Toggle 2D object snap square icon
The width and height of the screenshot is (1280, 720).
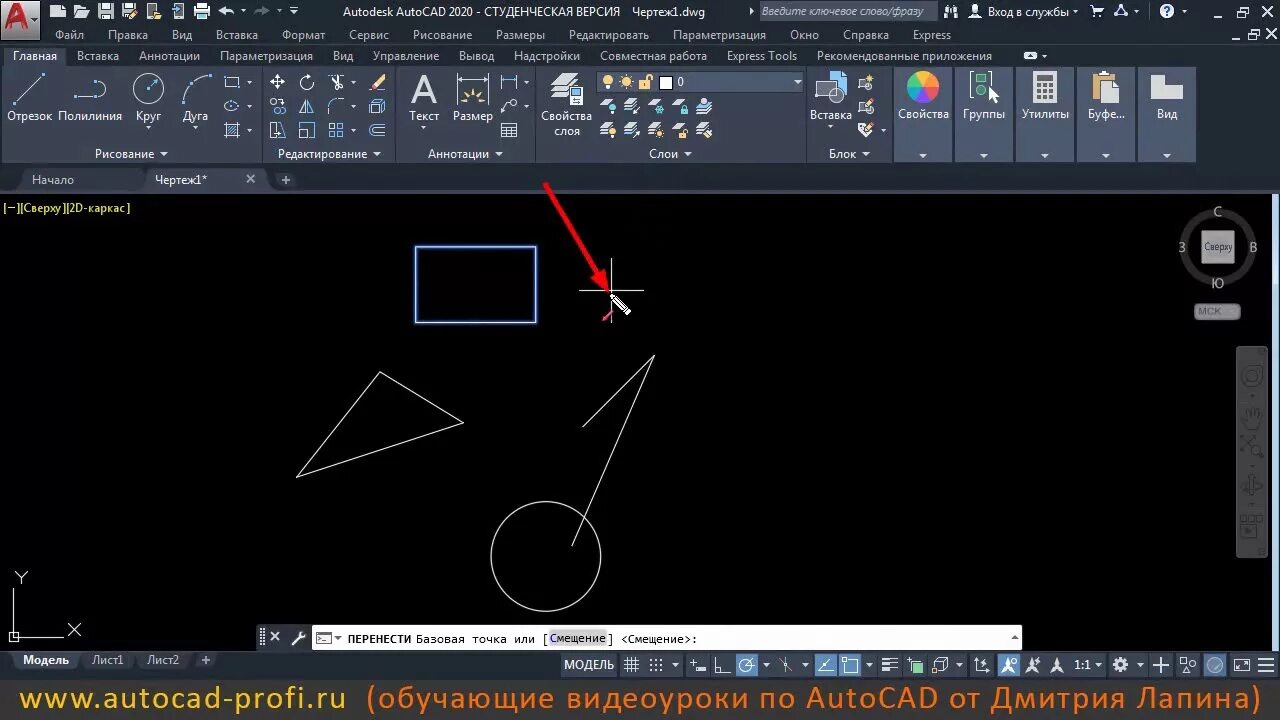(850, 665)
